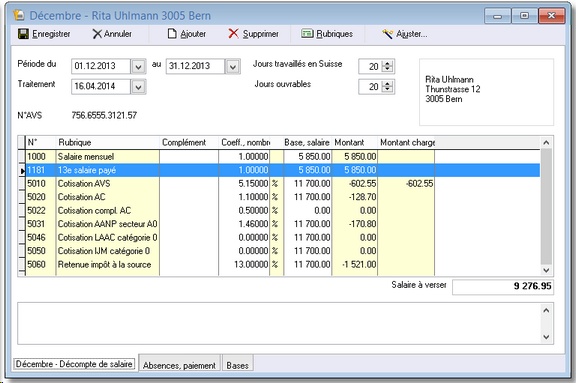The image size is (576, 383).
Task: Click the table scrollbar down arrow
Action: 546,270
